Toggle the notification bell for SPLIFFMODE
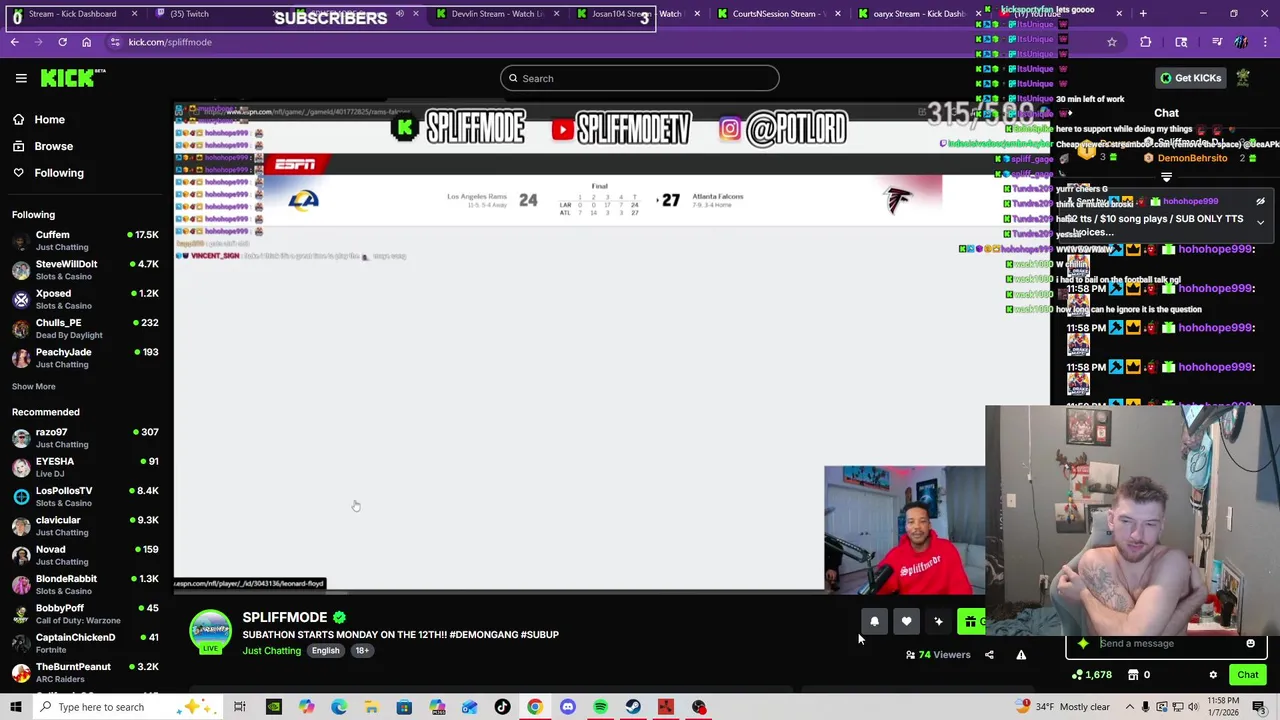1280x720 pixels. point(874,622)
